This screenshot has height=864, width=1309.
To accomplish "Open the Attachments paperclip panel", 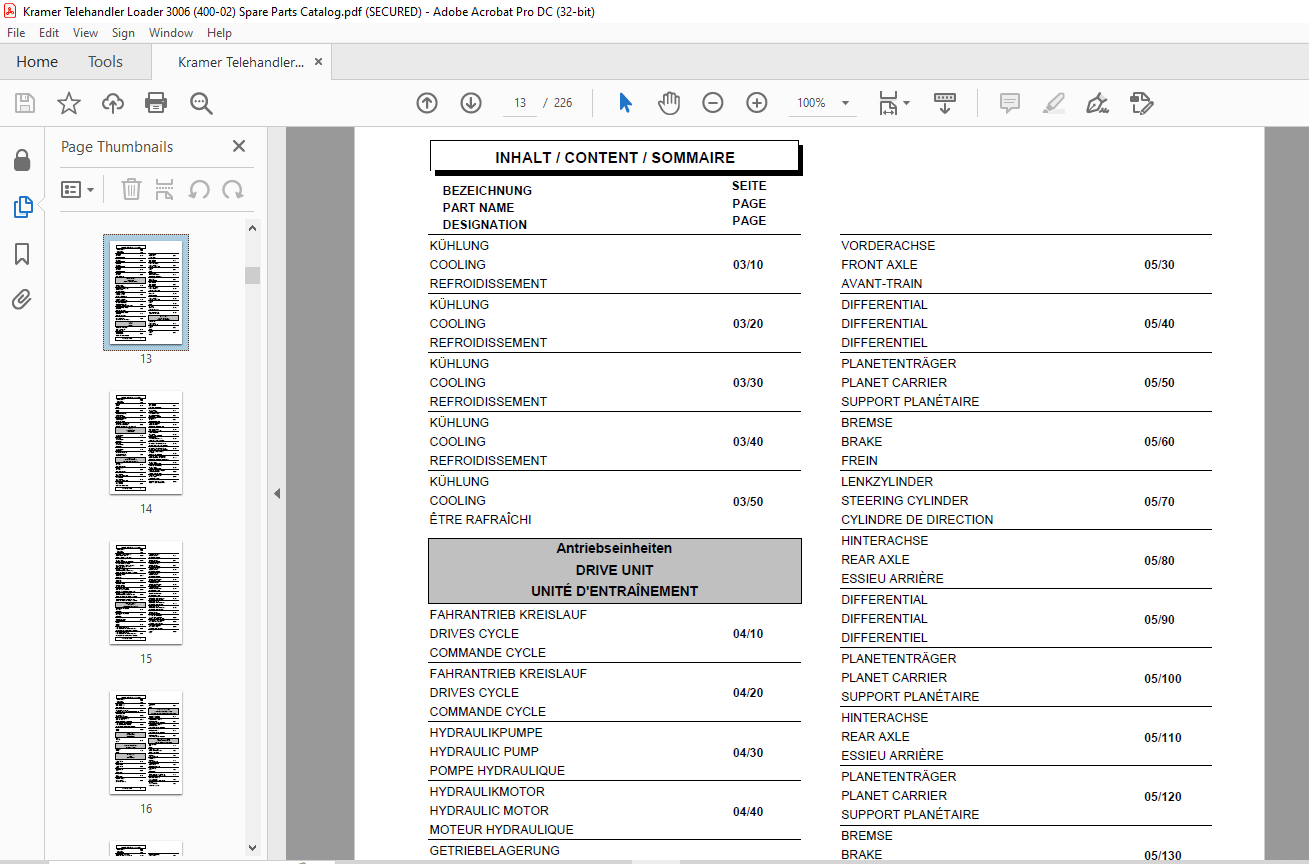I will [22, 300].
